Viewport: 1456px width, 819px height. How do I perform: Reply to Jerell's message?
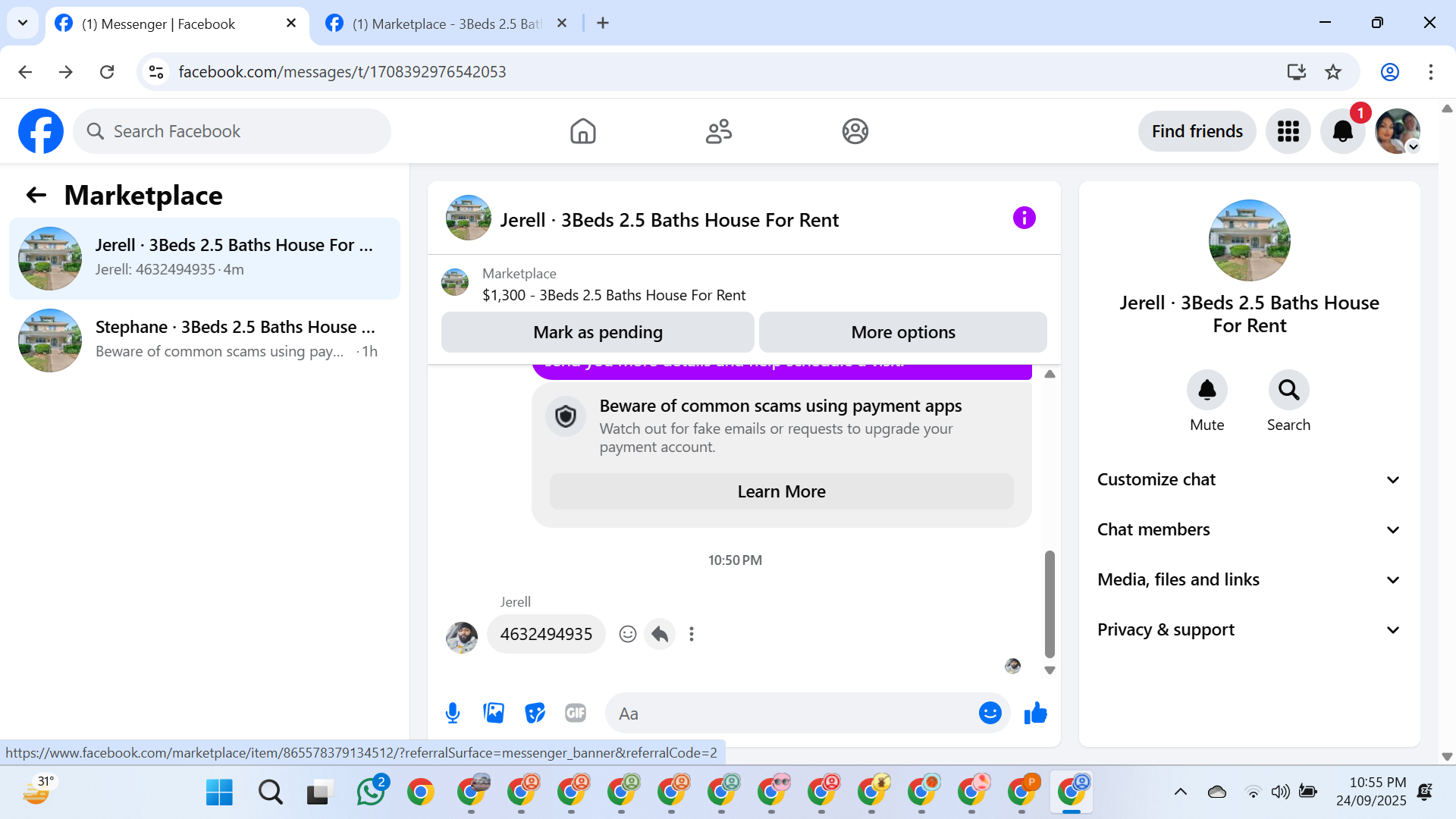660,634
